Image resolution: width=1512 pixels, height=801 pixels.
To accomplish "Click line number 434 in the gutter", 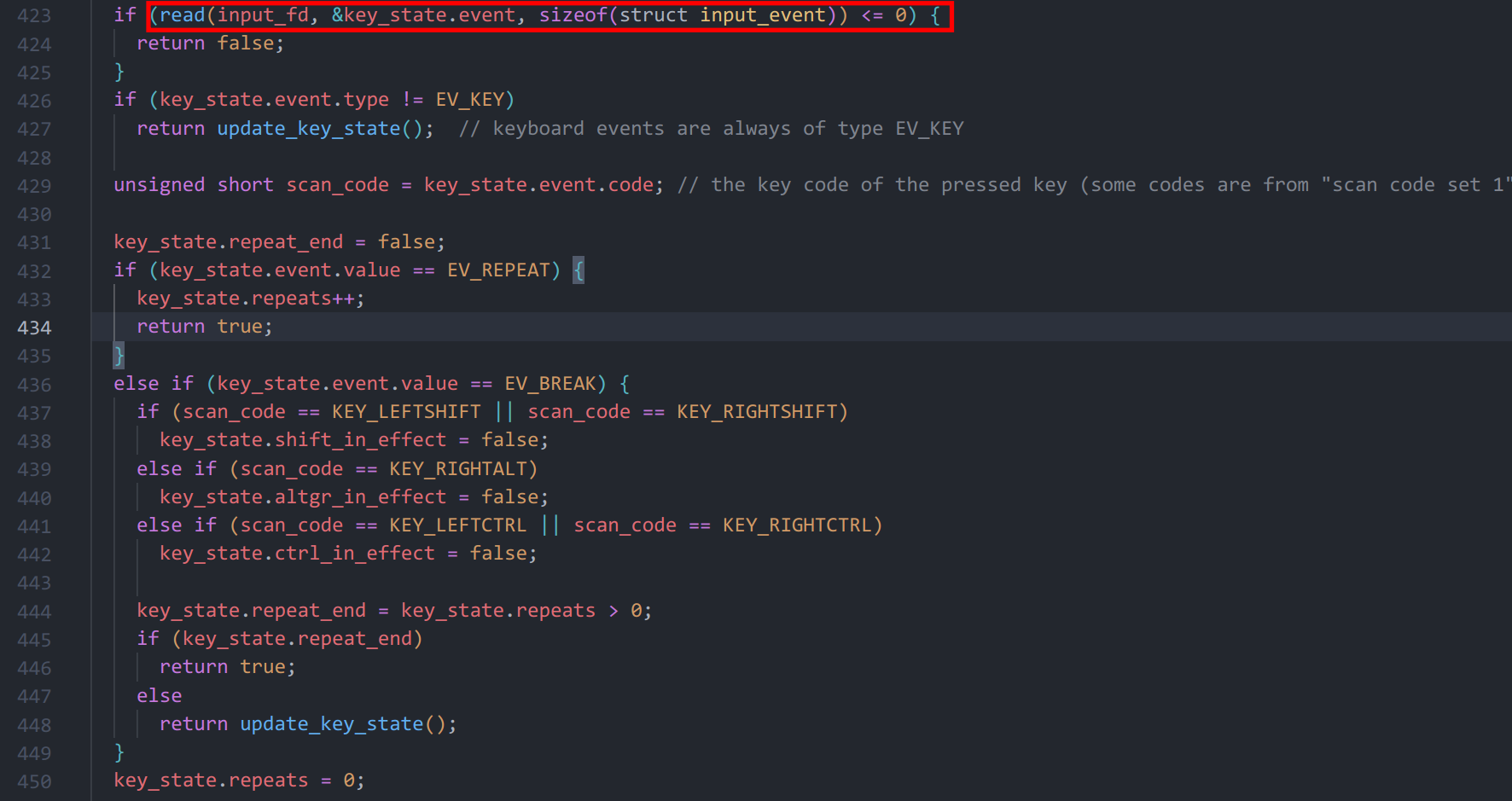I will (34, 328).
